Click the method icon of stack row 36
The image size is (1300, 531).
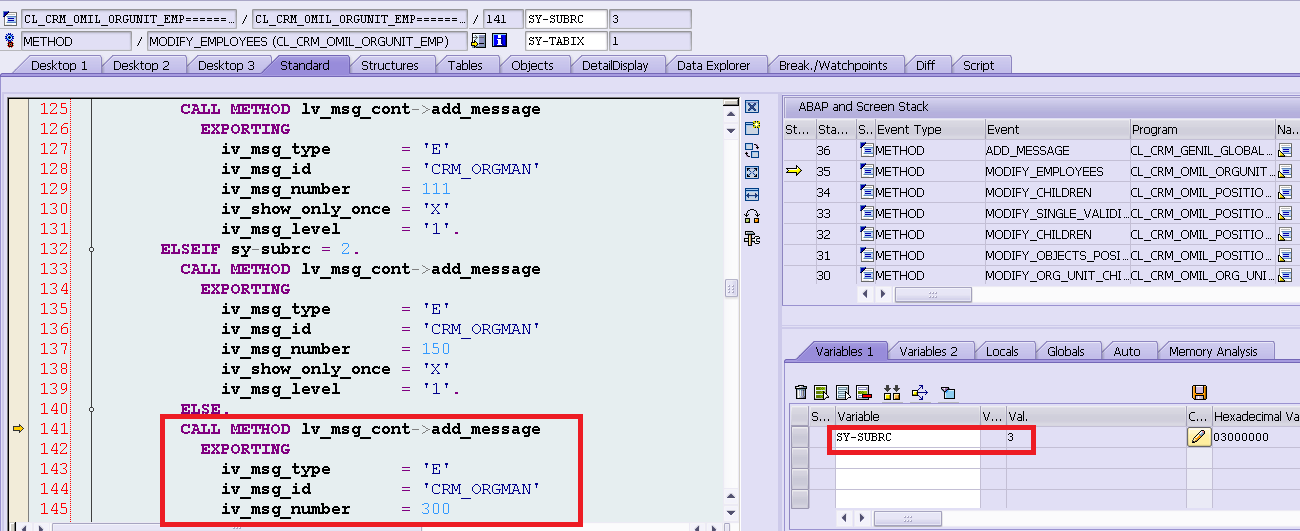866,150
